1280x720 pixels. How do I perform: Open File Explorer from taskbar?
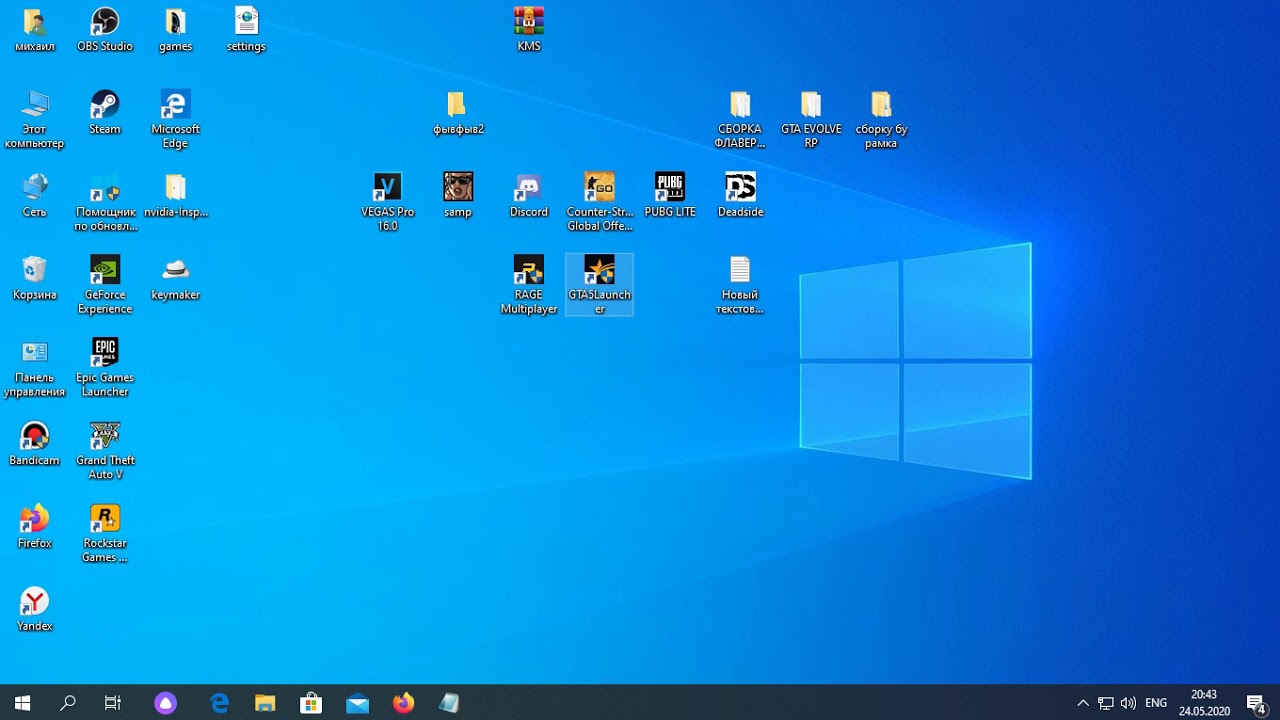[x=265, y=703]
